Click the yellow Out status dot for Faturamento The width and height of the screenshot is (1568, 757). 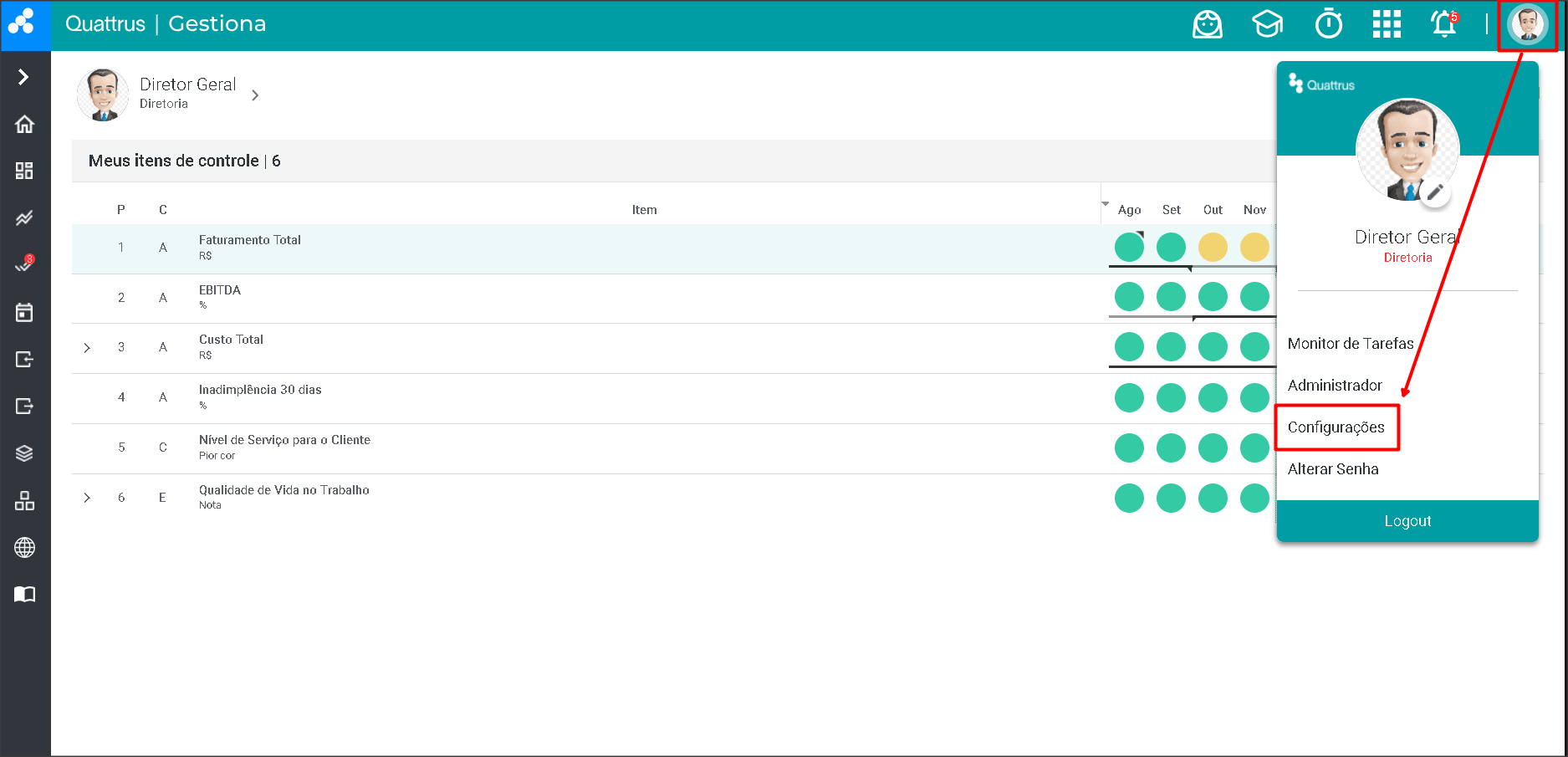1213,248
